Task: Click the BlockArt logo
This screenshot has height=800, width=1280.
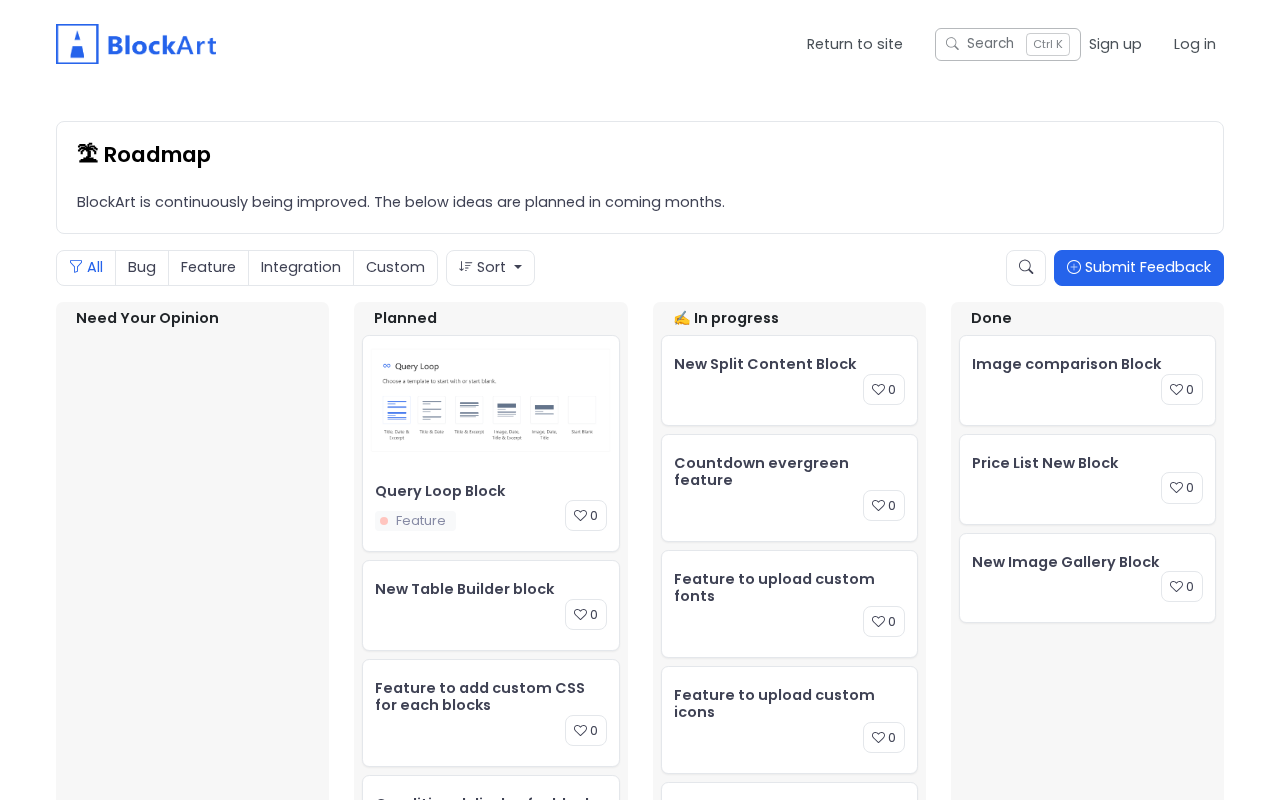Action: [x=136, y=44]
